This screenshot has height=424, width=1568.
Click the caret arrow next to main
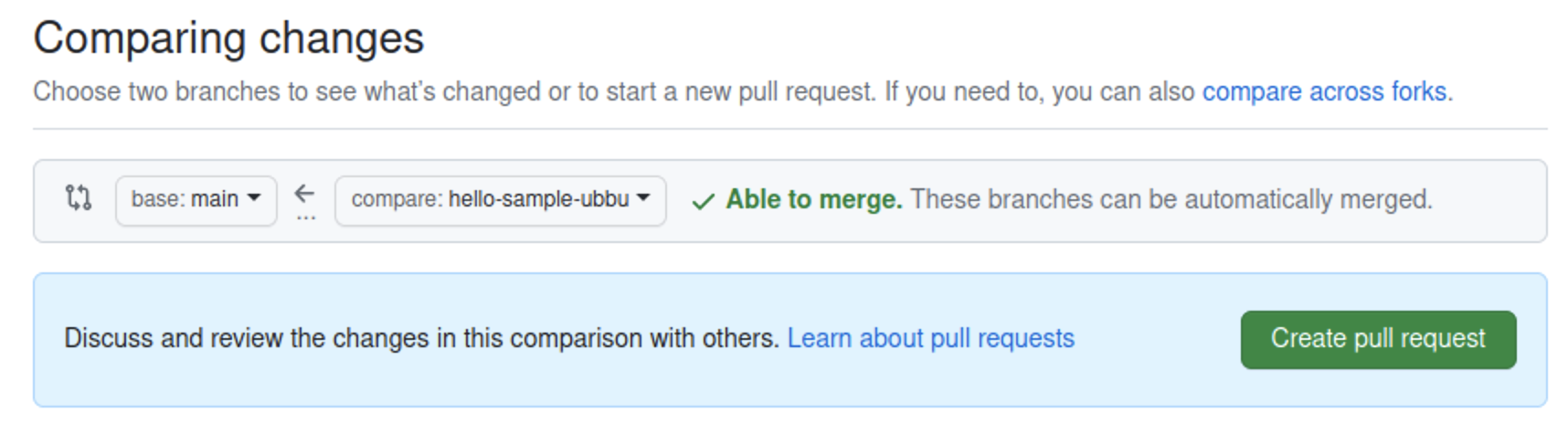pos(254,198)
